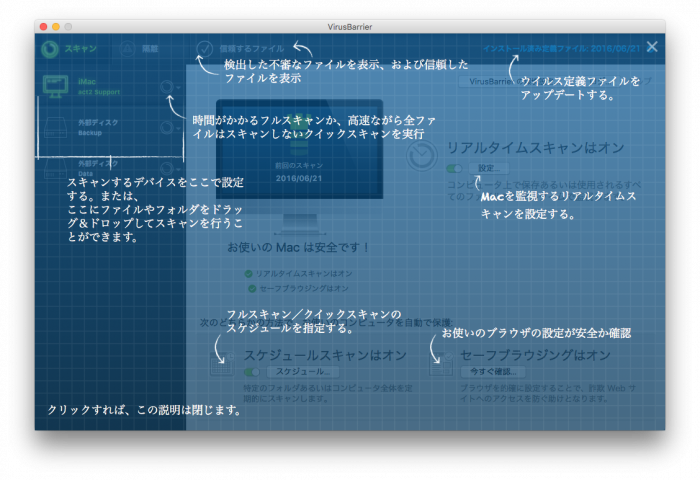Click インストール済み定義ファイル: 2016/06/21 link
The height and width of the screenshot is (480, 700).
pos(562,48)
